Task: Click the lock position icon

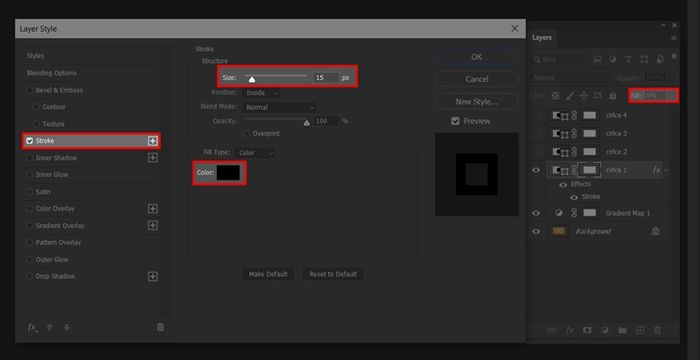Action: click(x=584, y=96)
